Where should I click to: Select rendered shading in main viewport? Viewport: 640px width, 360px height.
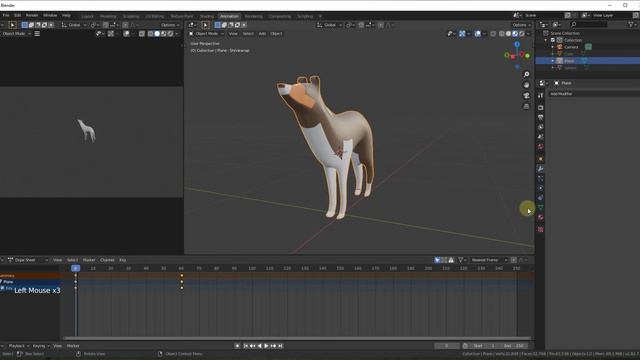[522, 33]
